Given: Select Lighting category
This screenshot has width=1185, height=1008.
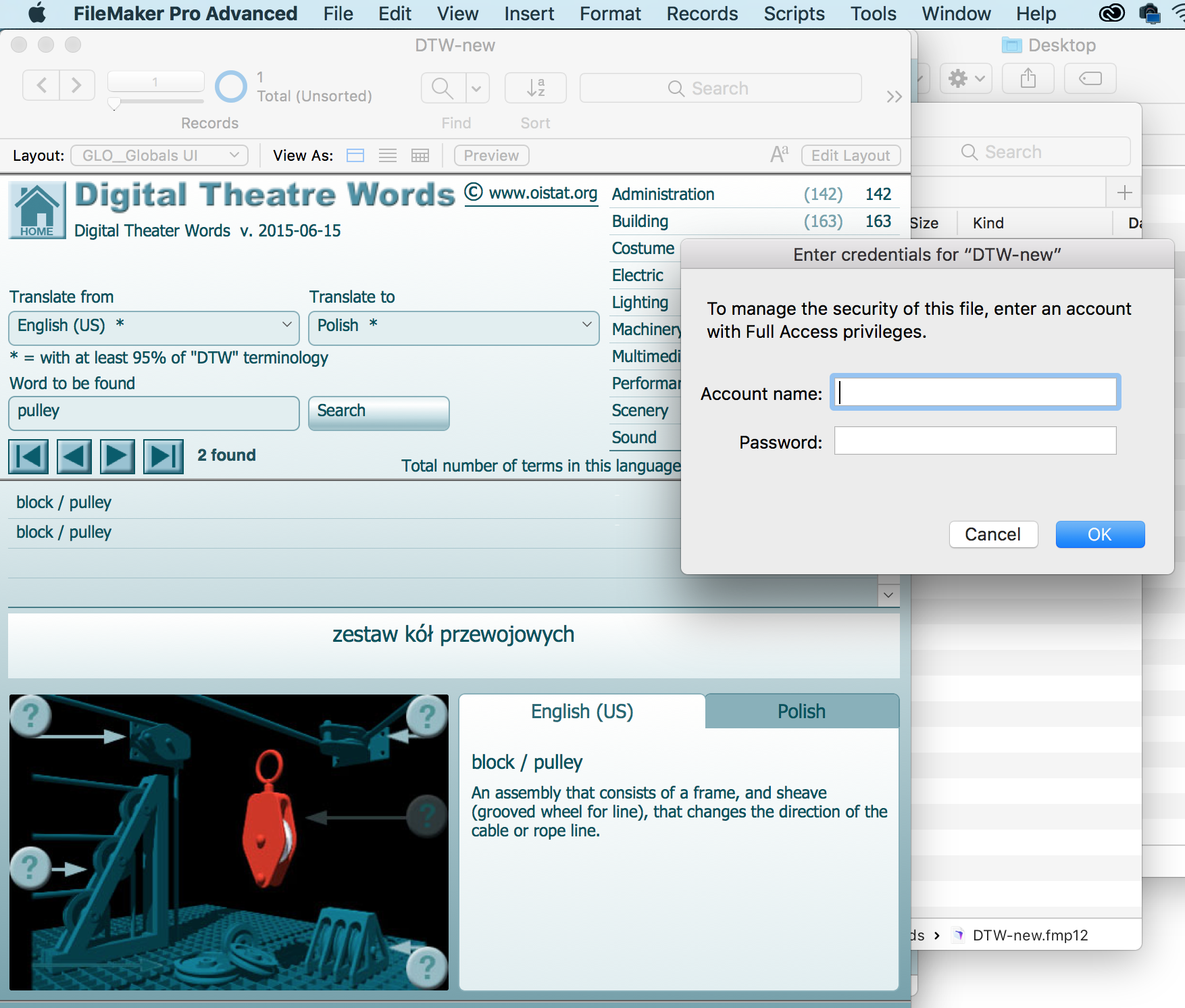Looking at the screenshot, I should [x=640, y=303].
